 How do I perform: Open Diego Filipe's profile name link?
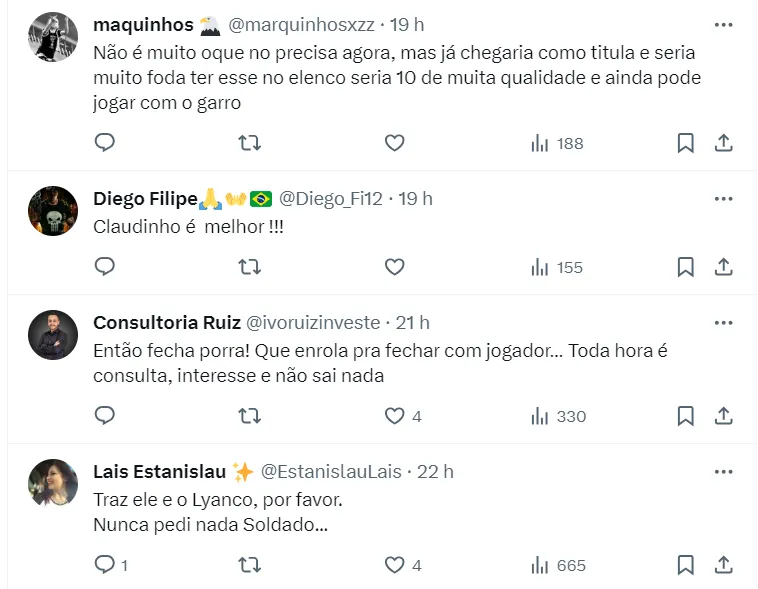145,199
